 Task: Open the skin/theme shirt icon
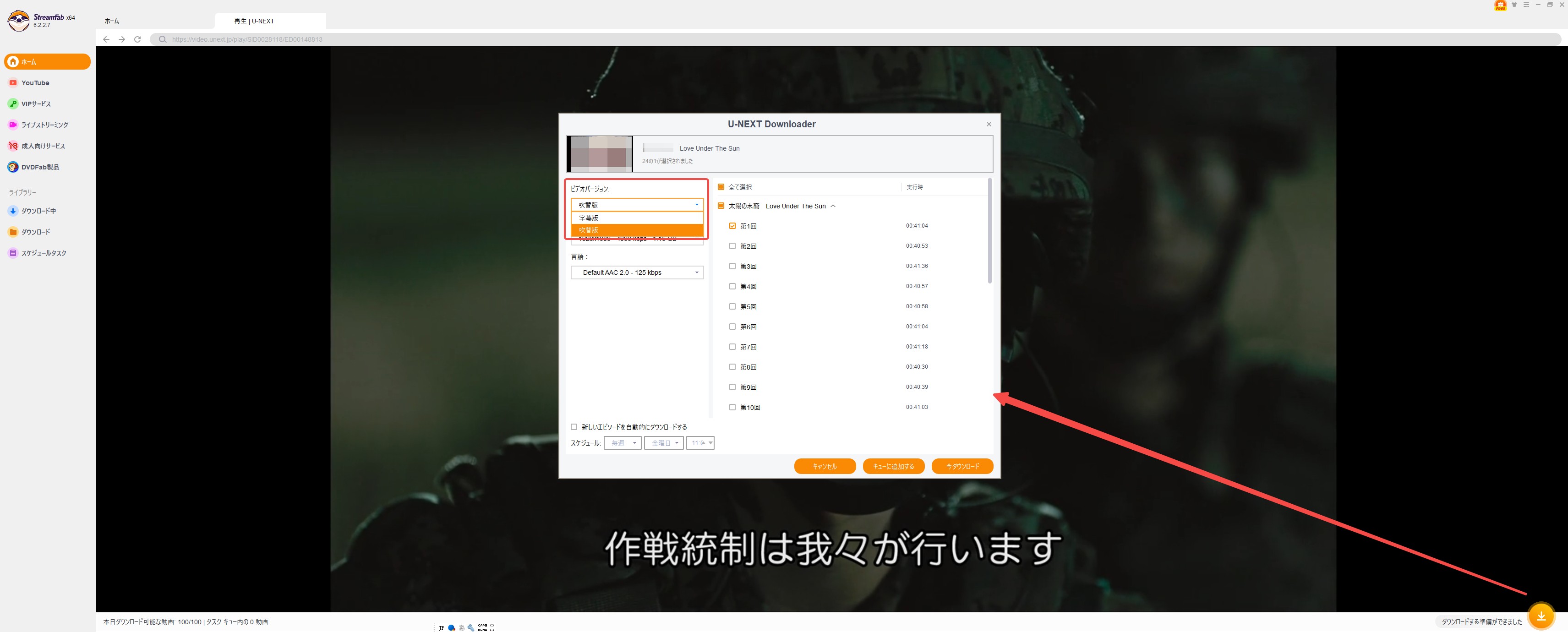coord(1514,5)
